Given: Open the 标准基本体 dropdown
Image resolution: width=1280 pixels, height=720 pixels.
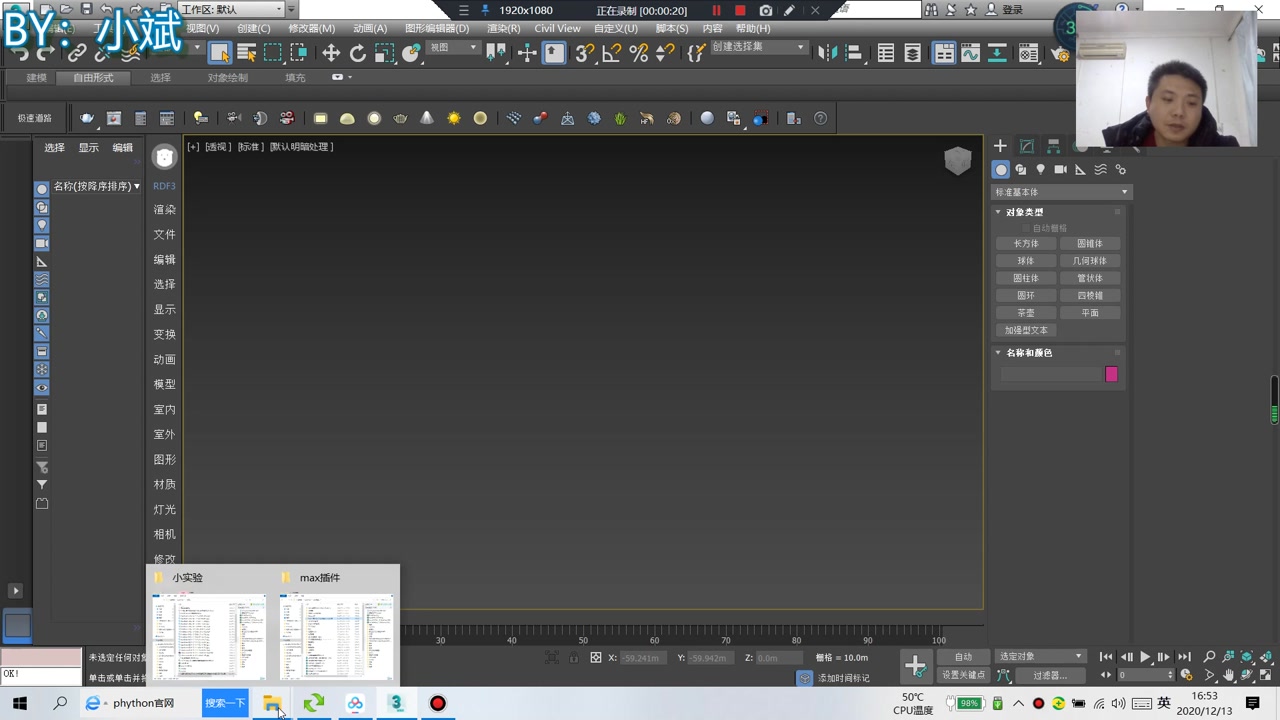Looking at the screenshot, I should tap(1061, 192).
